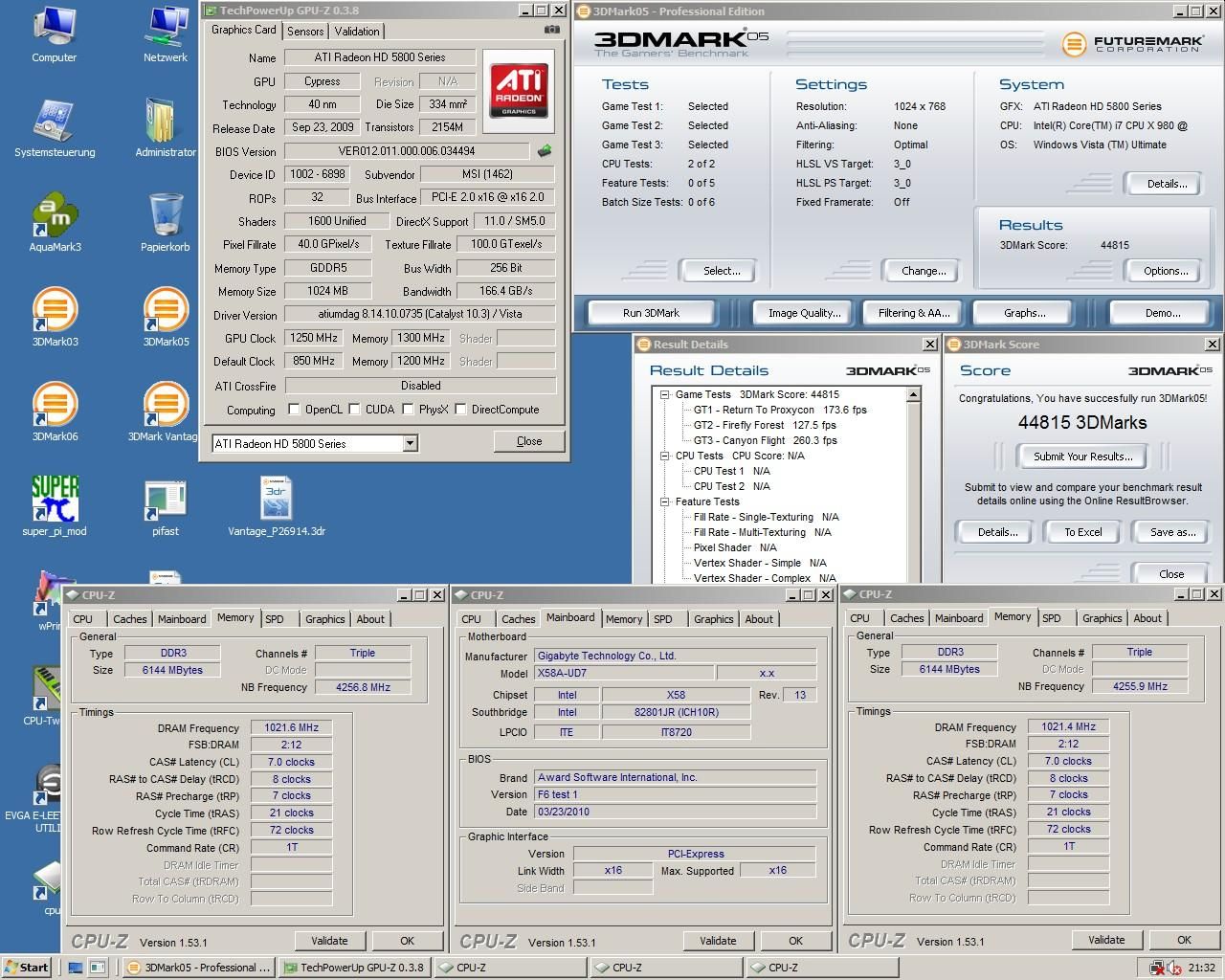Collapse the Feature Tests tree node
This screenshot has width=1225, height=980.
pos(664,501)
